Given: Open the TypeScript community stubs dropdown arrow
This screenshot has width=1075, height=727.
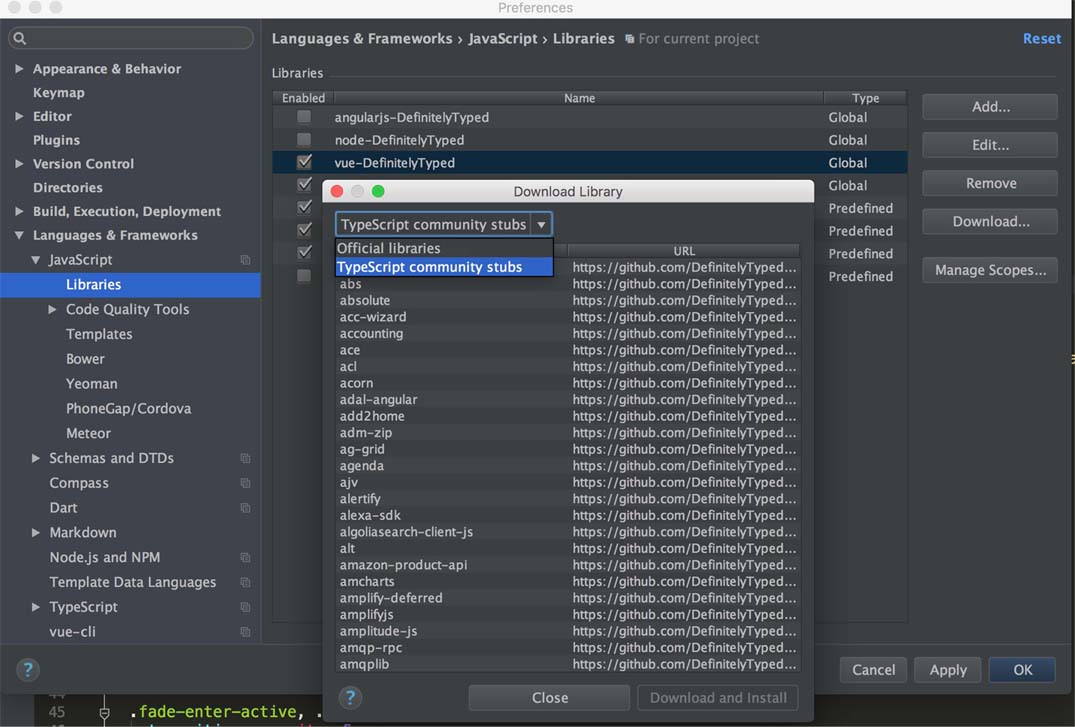Looking at the screenshot, I should (541, 224).
